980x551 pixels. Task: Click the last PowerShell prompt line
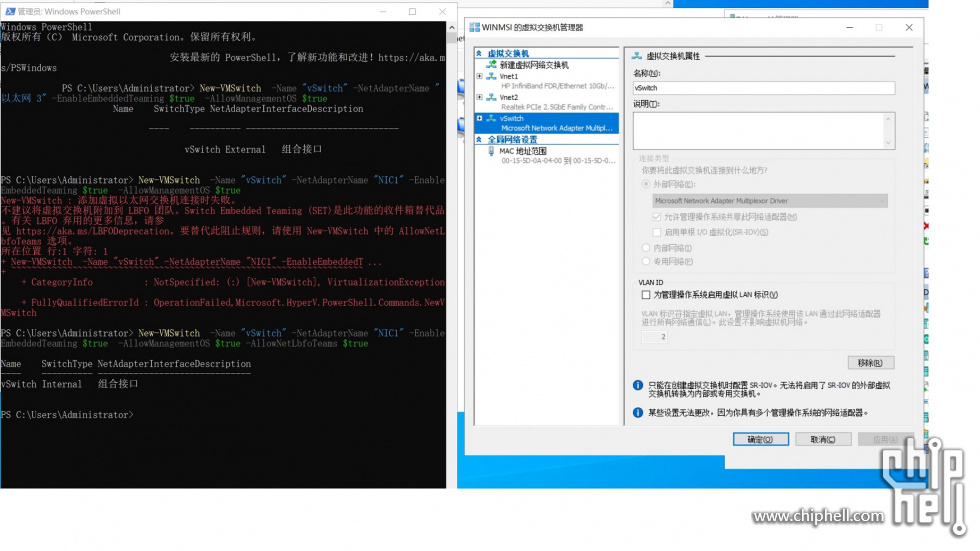point(67,414)
